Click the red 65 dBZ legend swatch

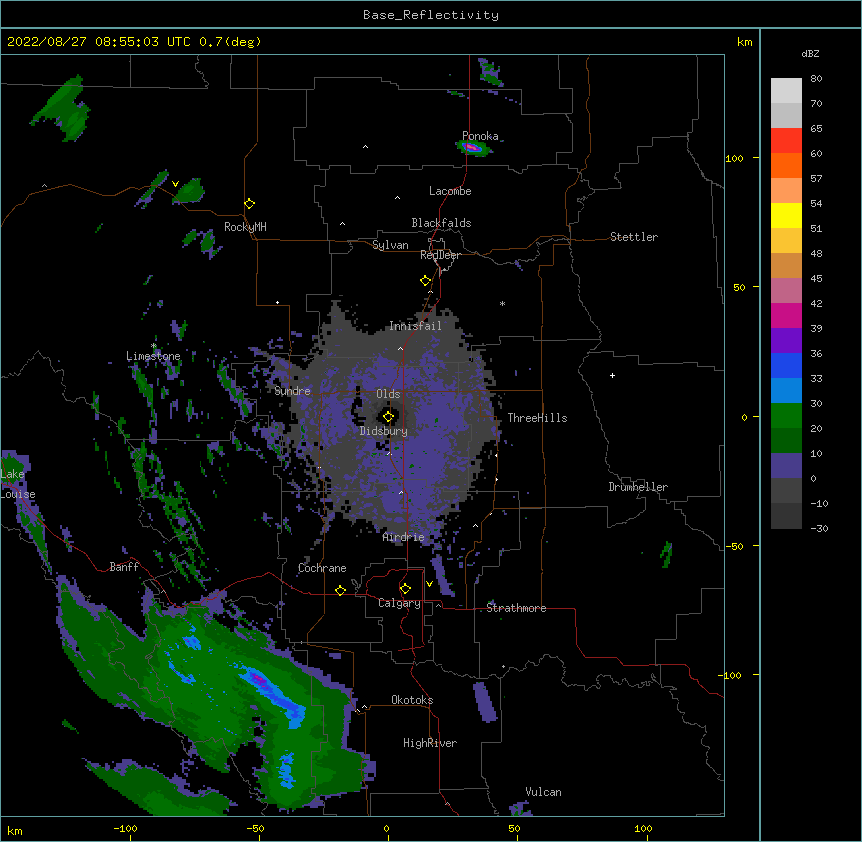point(786,141)
